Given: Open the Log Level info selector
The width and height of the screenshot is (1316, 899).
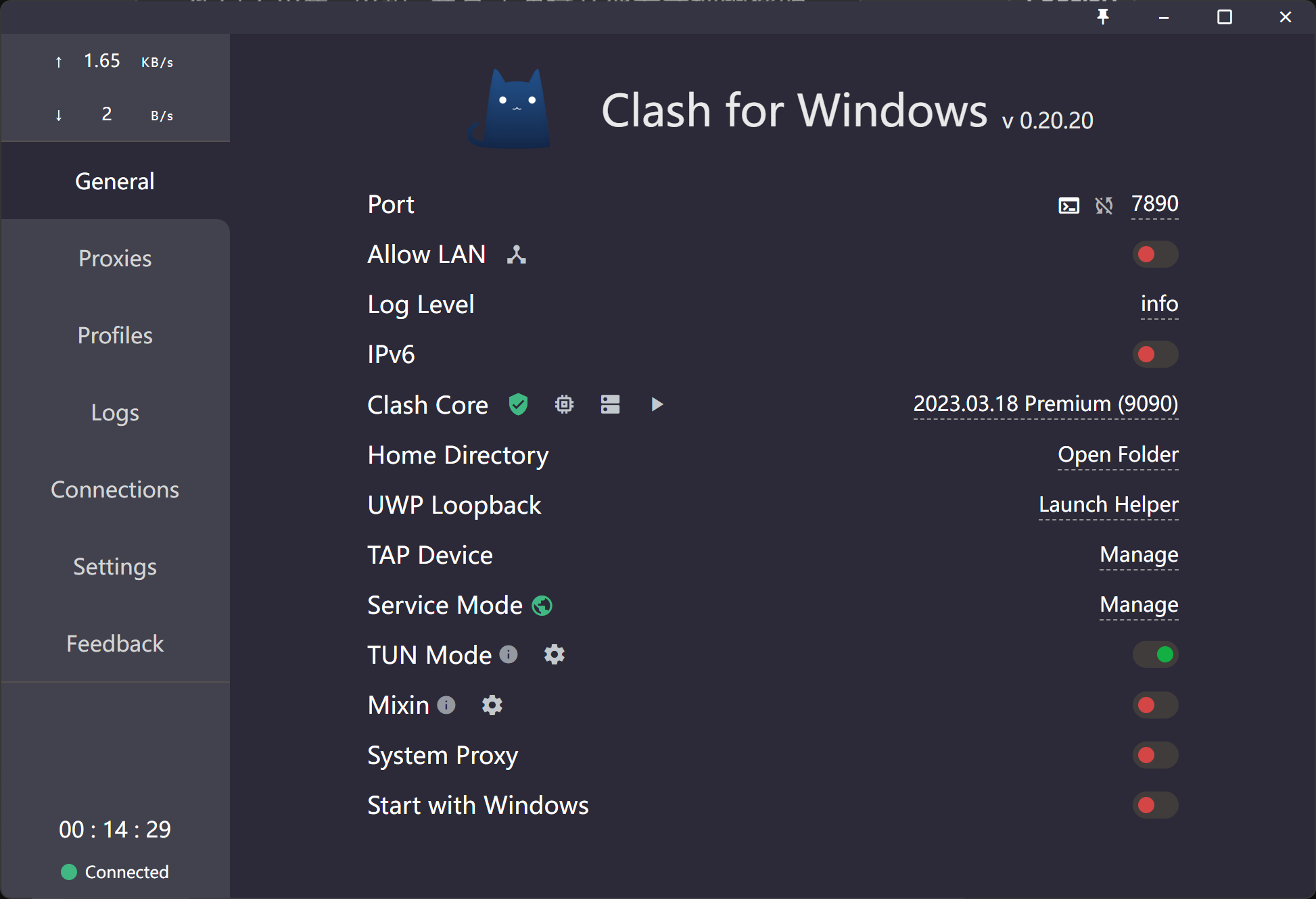Looking at the screenshot, I should tap(1159, 304).
